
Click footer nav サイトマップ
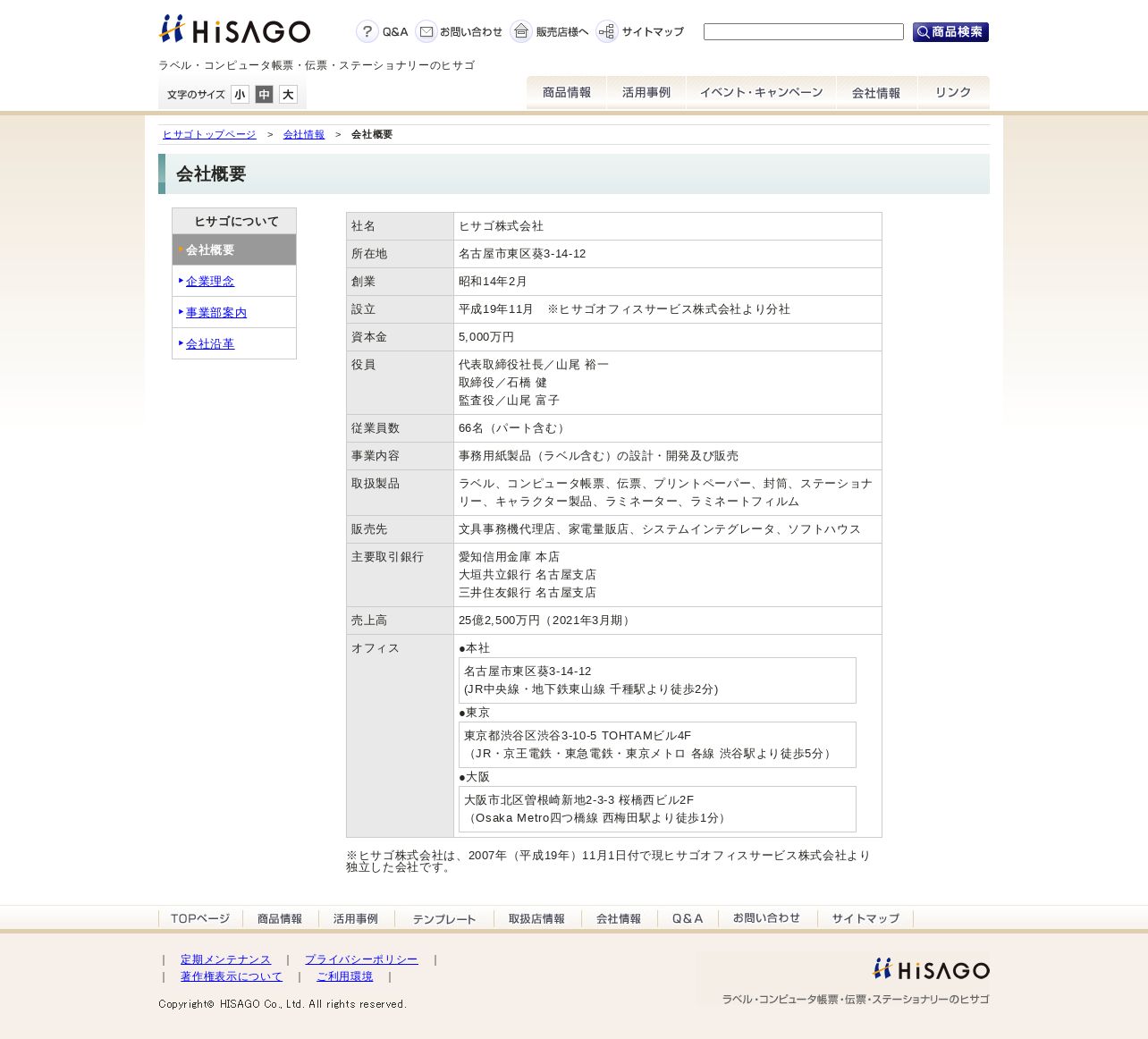coord(865,919)
